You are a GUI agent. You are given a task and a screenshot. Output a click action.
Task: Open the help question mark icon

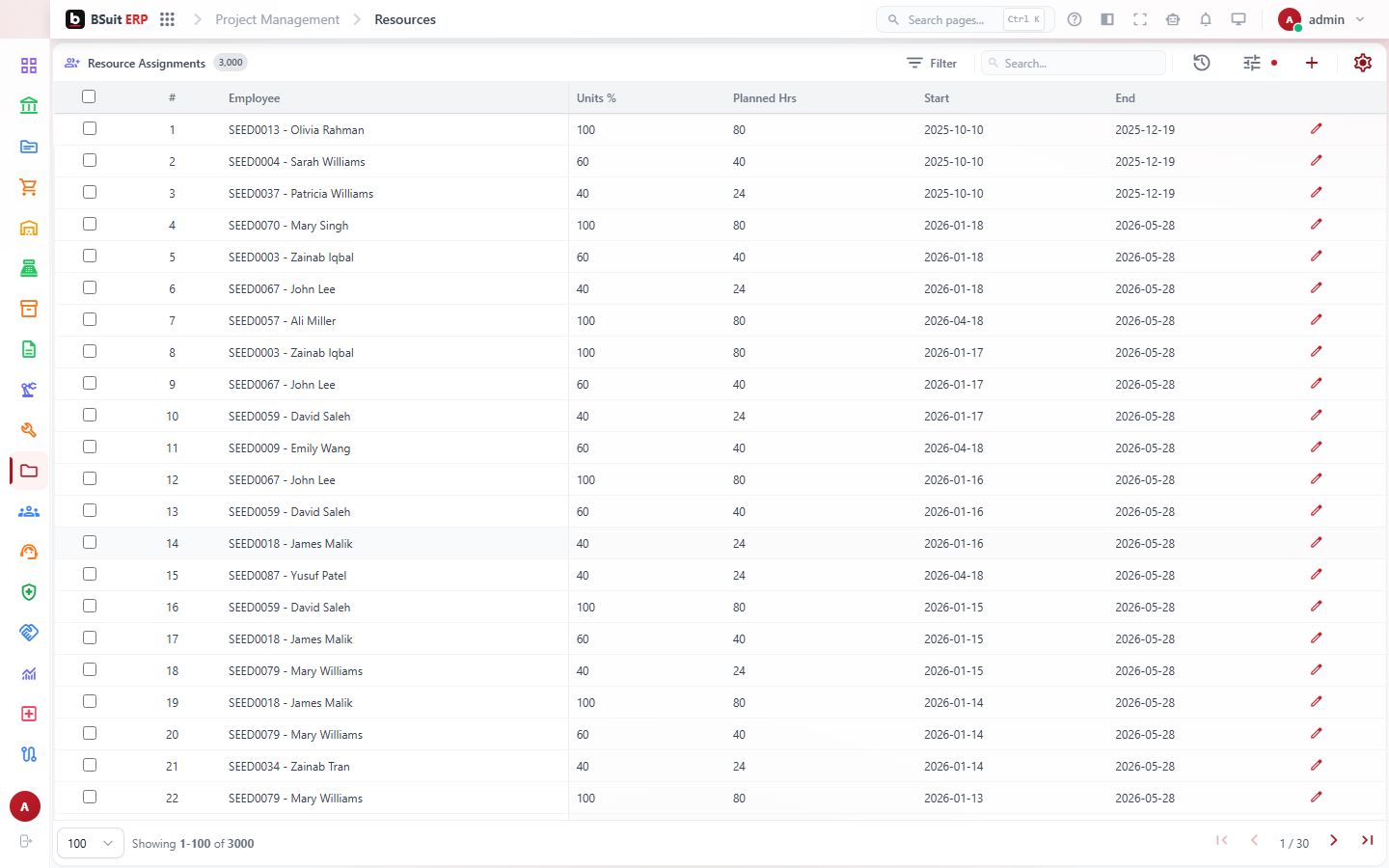1075,19
